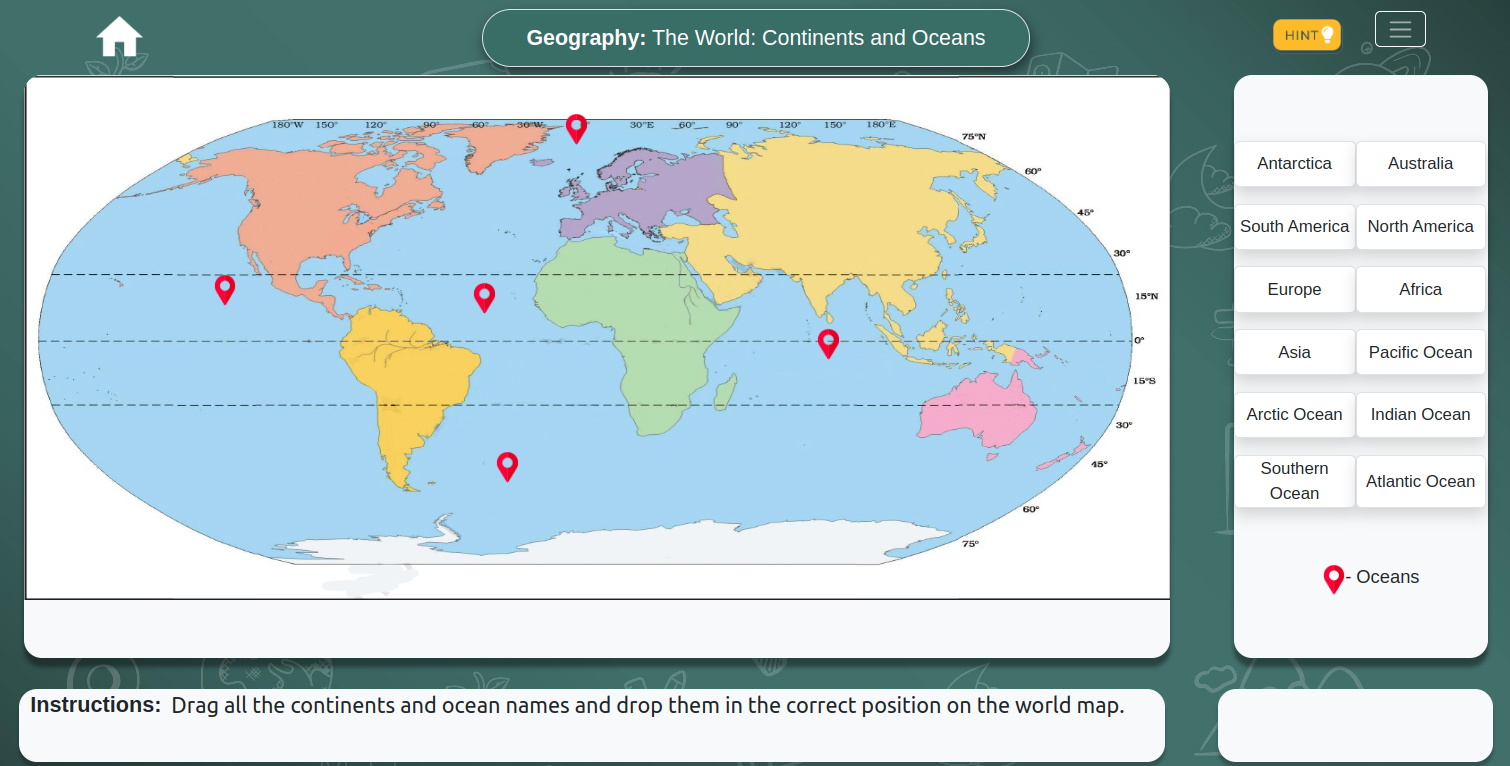1510x766 pixels.
Task: Click the pin in the South Atlantic
Action: 507,466
